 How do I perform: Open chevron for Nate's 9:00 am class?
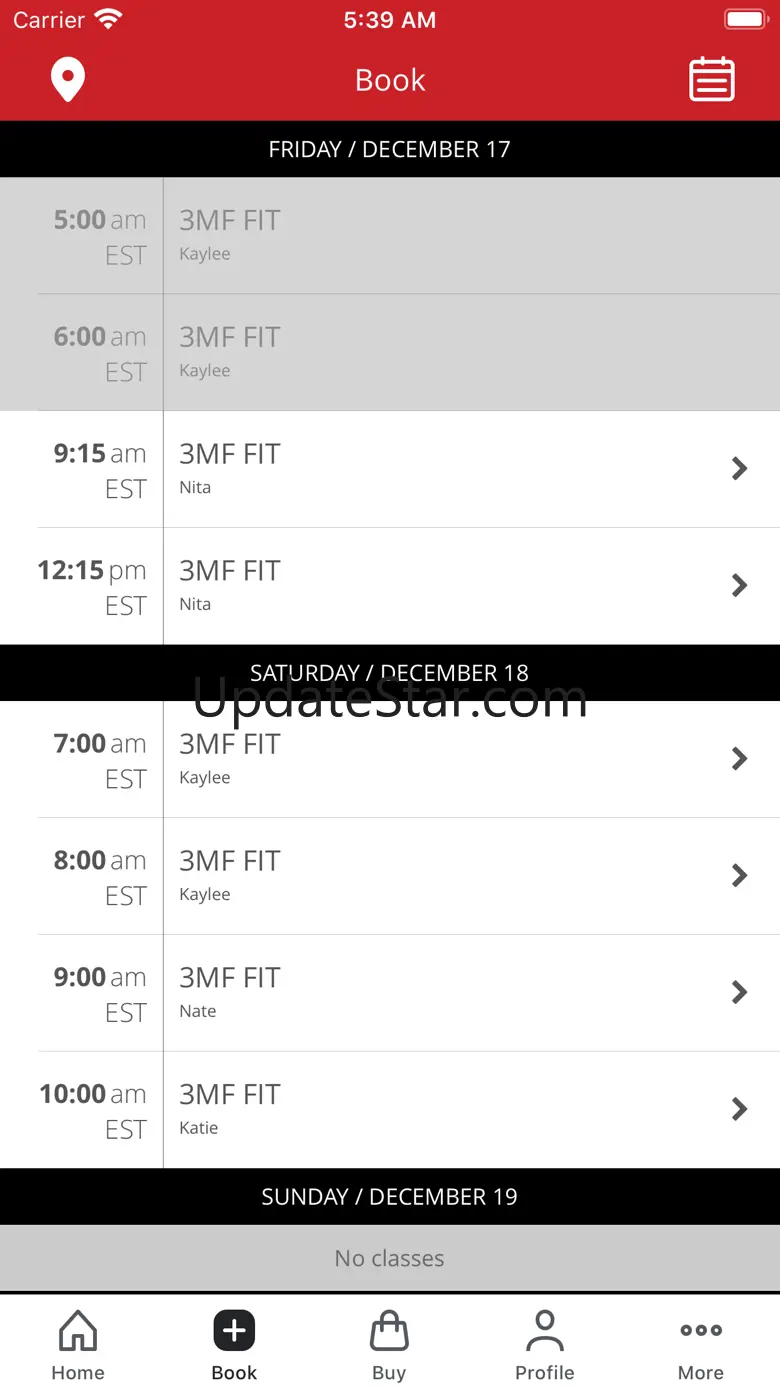click(x=740, y=992)
